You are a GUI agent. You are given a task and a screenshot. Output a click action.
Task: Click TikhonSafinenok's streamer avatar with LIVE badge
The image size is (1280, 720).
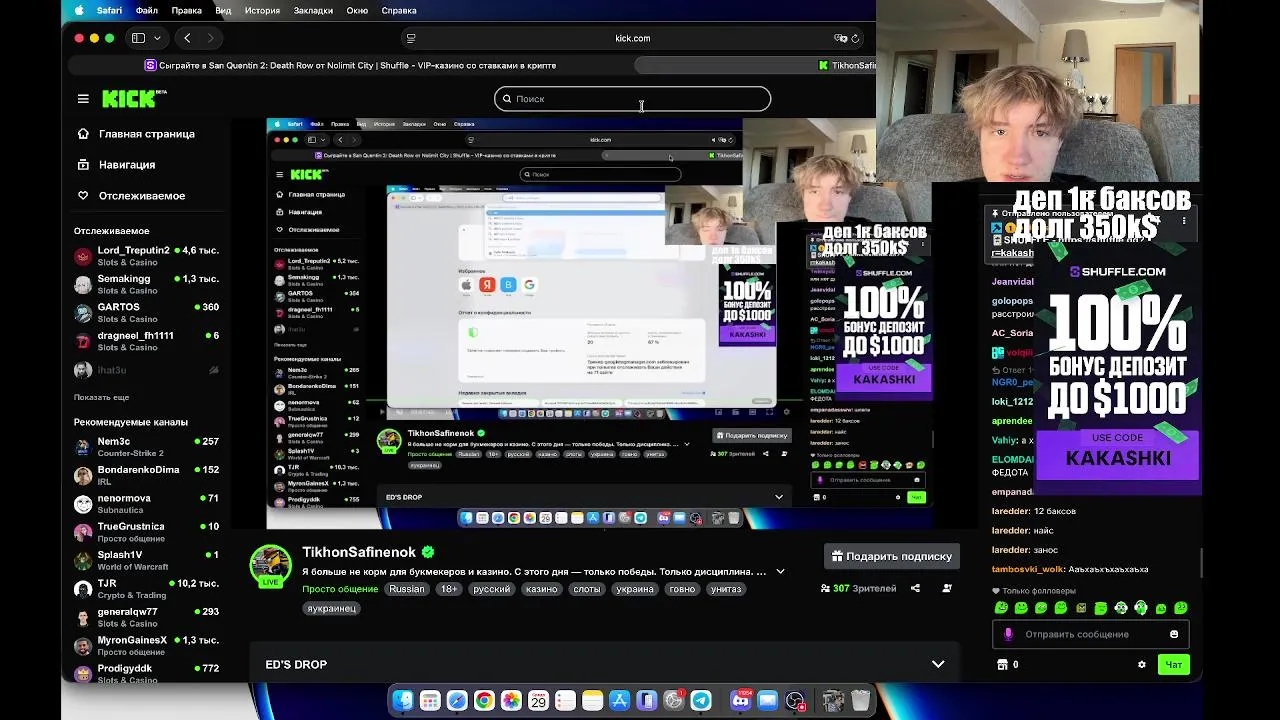(x=270, y=566)
